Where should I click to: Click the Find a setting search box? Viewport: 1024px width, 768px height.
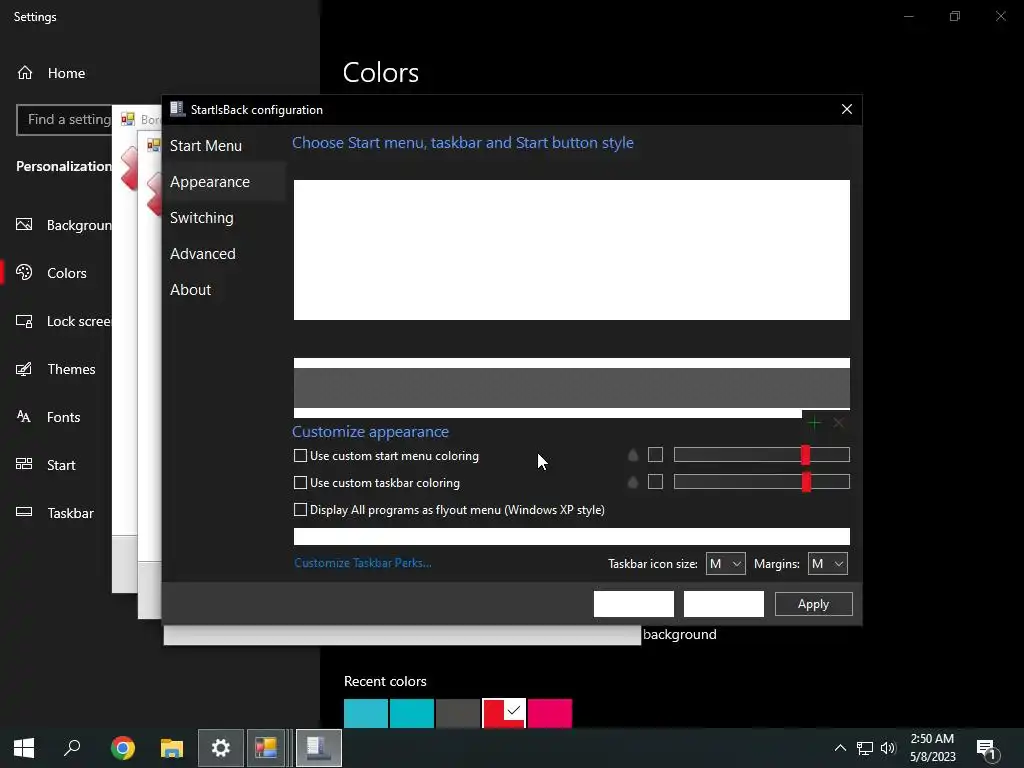click(x=64, y=120)
